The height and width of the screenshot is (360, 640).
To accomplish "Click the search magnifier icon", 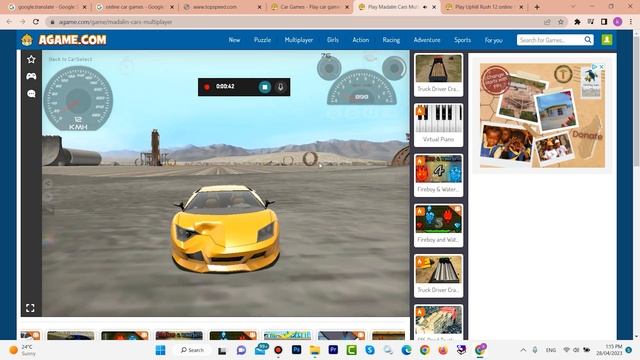I will [x=588, y=40].
